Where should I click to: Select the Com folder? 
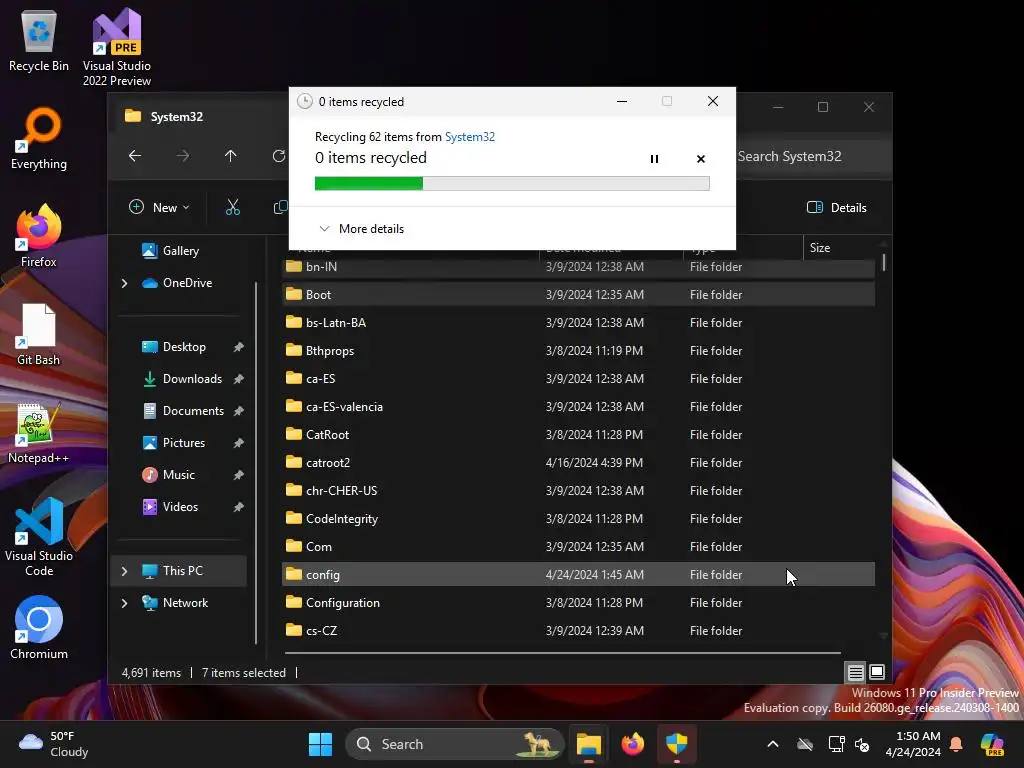click(578, 547)
